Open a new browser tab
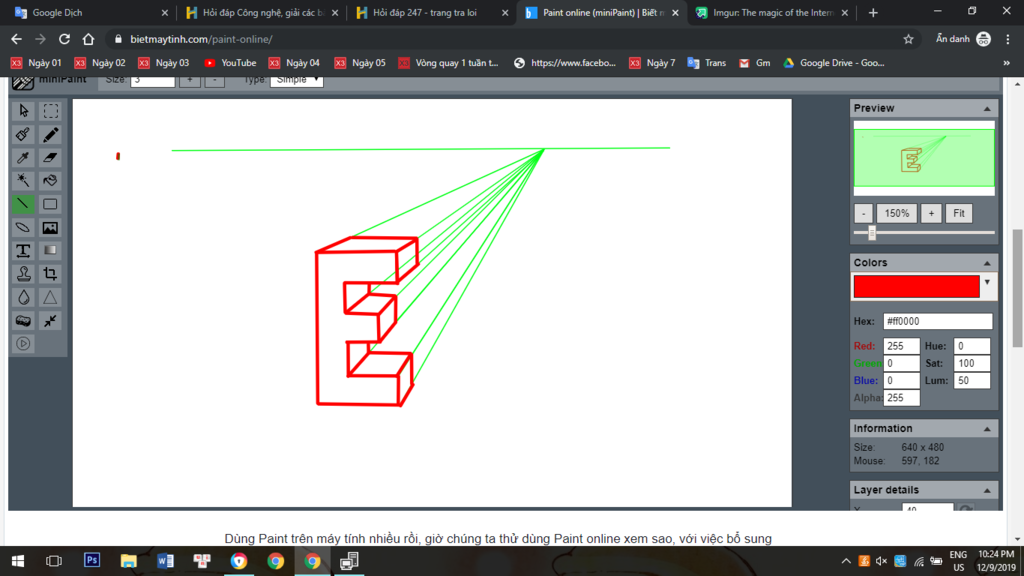This screenshot has height=576, width=1024. pyautogui.click(x=873, y=12)
